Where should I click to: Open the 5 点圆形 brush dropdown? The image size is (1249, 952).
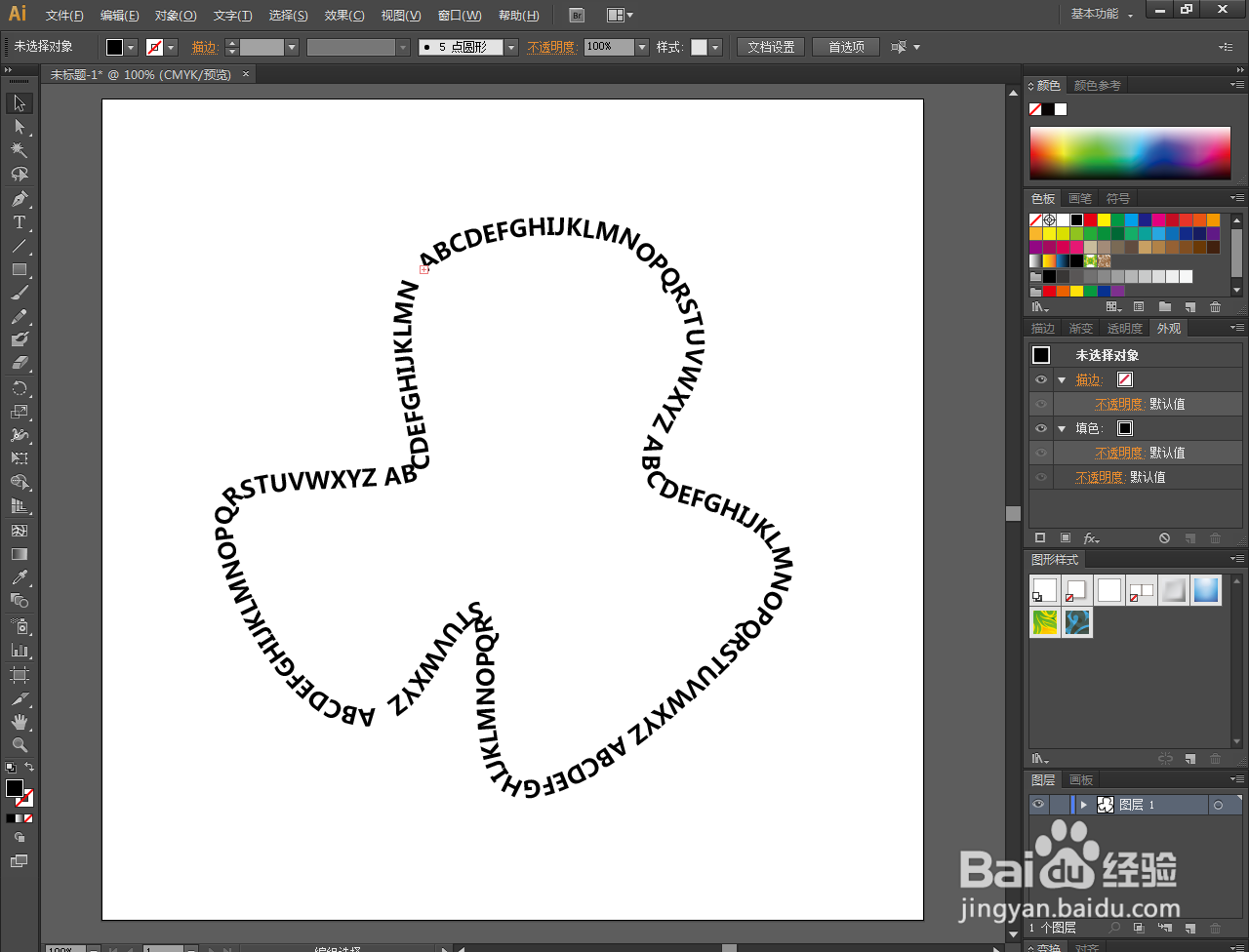tap(511, 47)
